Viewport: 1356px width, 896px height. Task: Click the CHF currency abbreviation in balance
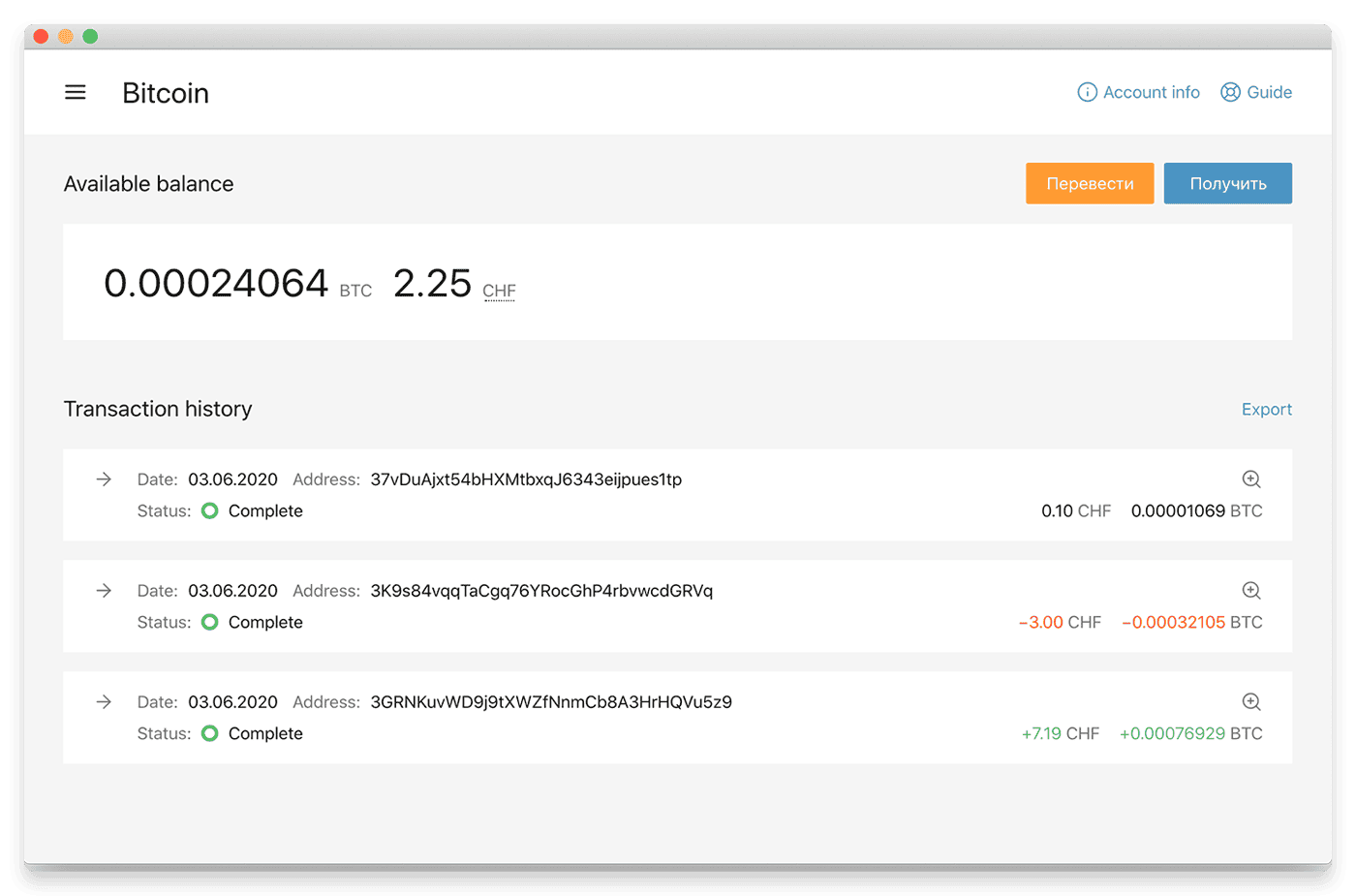pyautogui.click(x=499, y=291)
